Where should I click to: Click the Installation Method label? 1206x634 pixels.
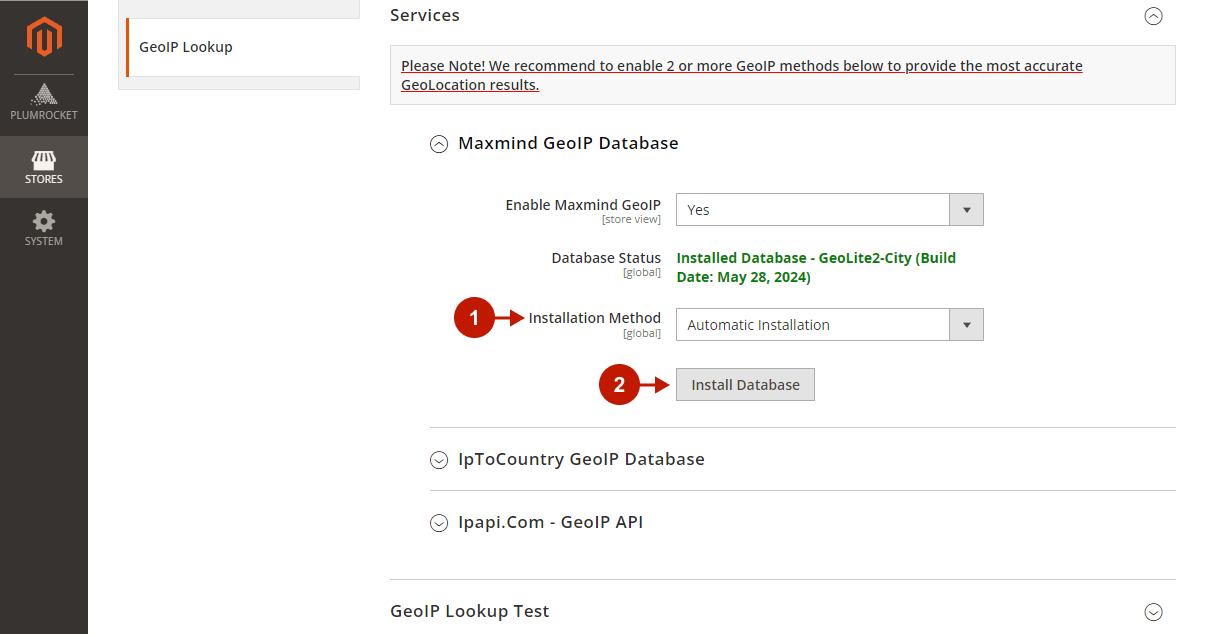tap(595, 318)
